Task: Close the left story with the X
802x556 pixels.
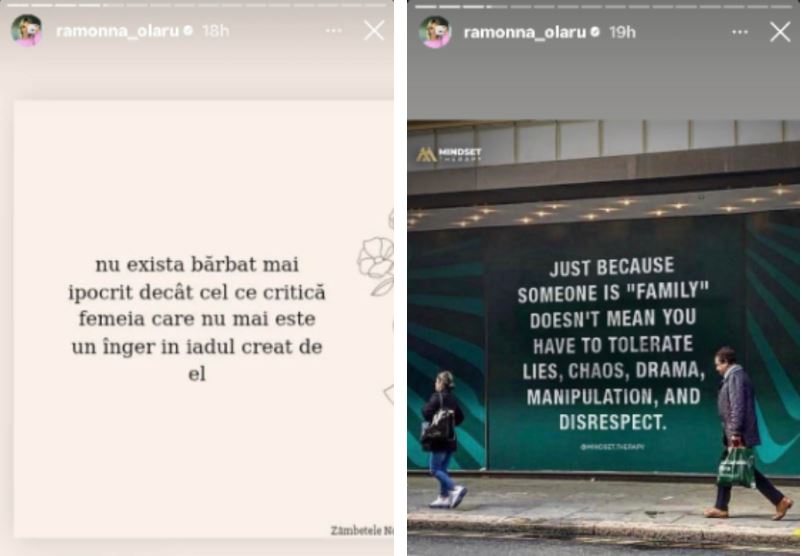Action: tap(374, 31)
